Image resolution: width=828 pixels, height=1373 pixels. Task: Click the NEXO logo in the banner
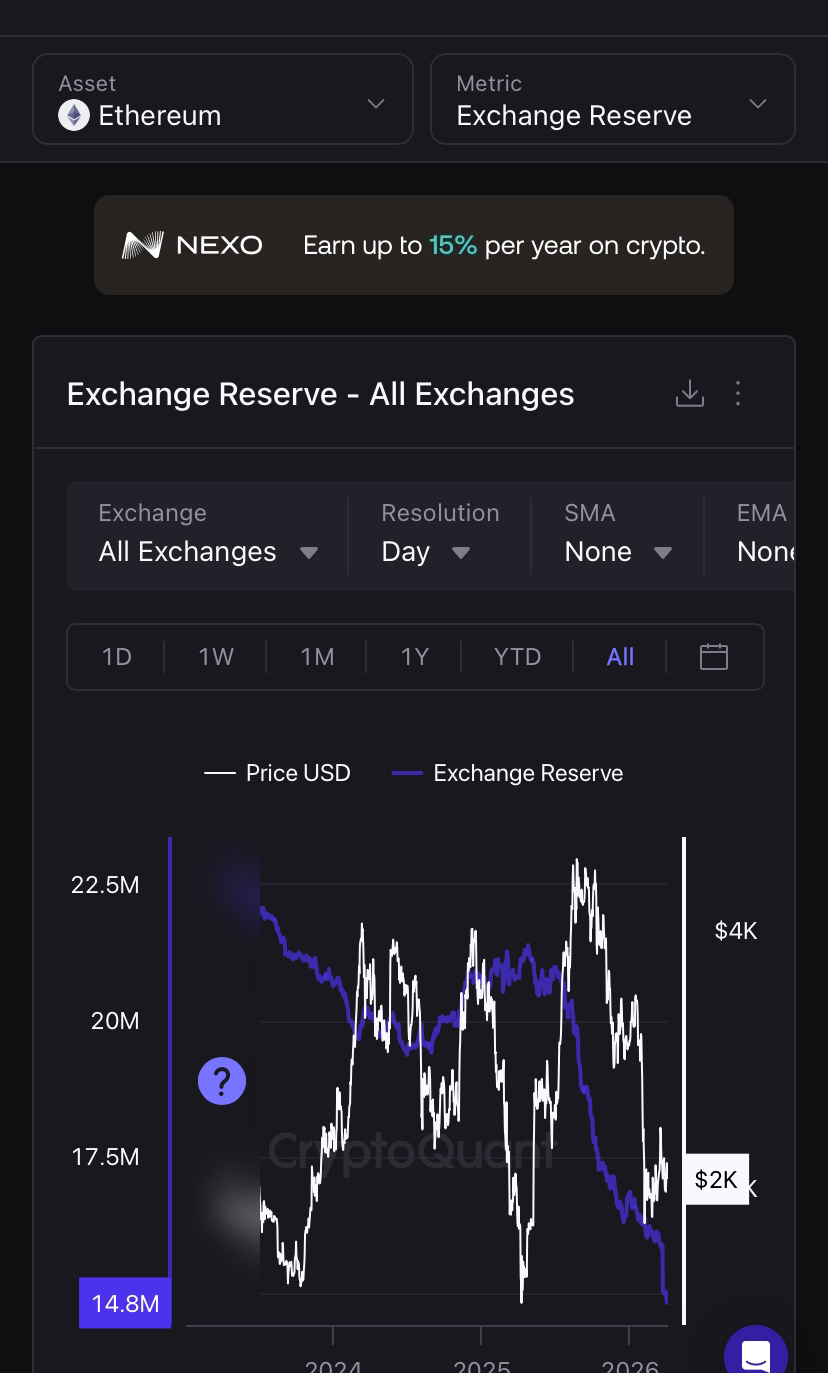click(x=192, y=245)
